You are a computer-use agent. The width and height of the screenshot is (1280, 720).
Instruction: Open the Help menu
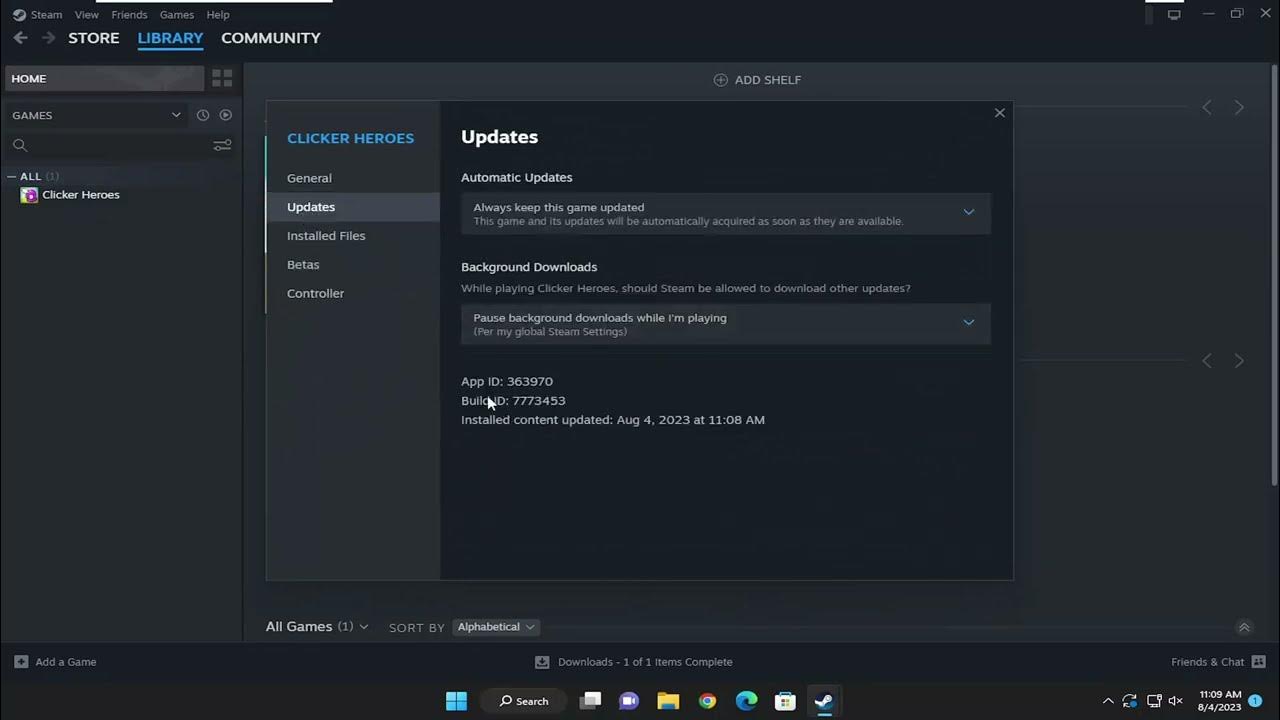pyautogui.click(x=218, y=15)
